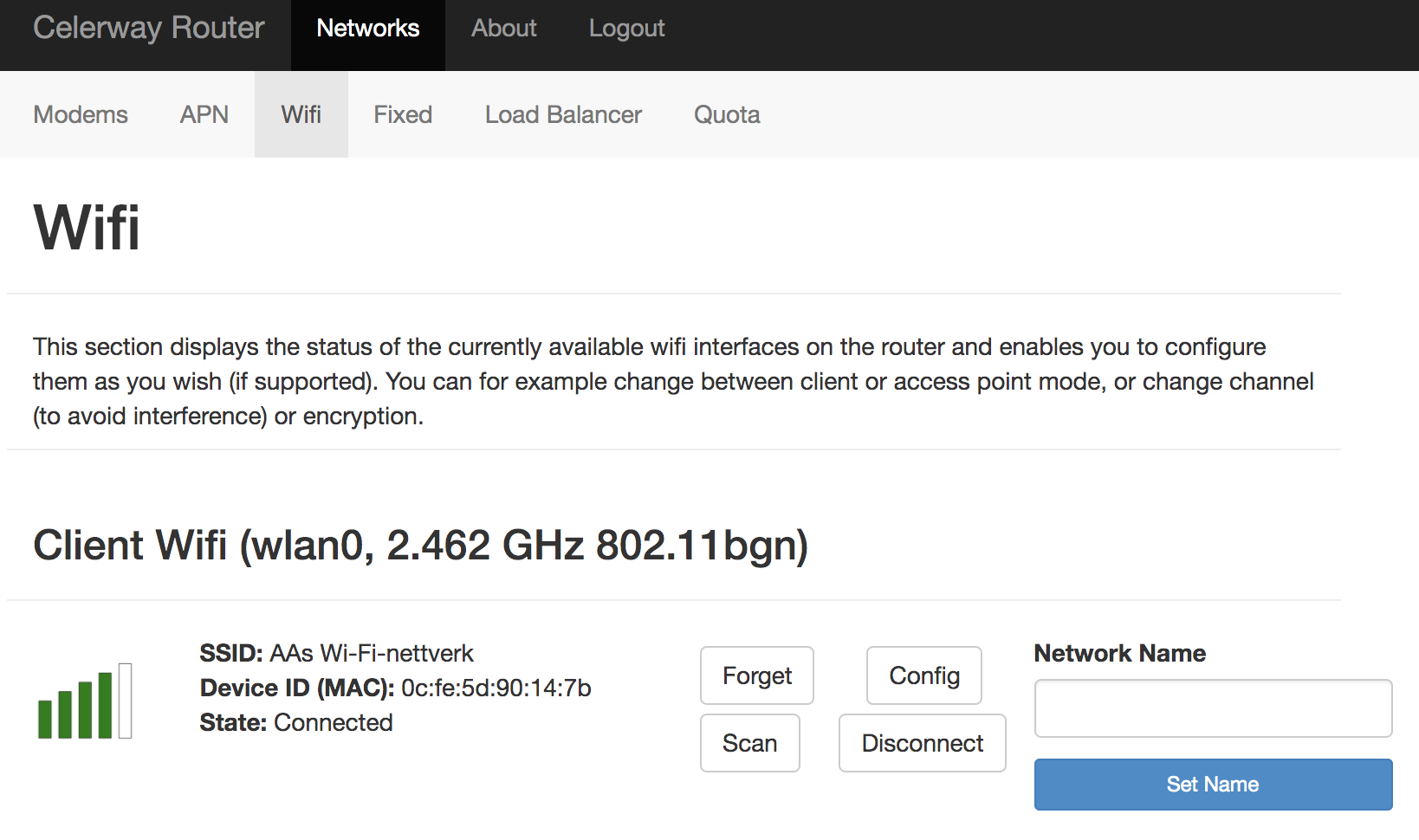Image resolution: width=1419 pixels, height=840 pixels.
Task: Switch to the APN tab
Action: pyautogui.click(x=204, y=114)
